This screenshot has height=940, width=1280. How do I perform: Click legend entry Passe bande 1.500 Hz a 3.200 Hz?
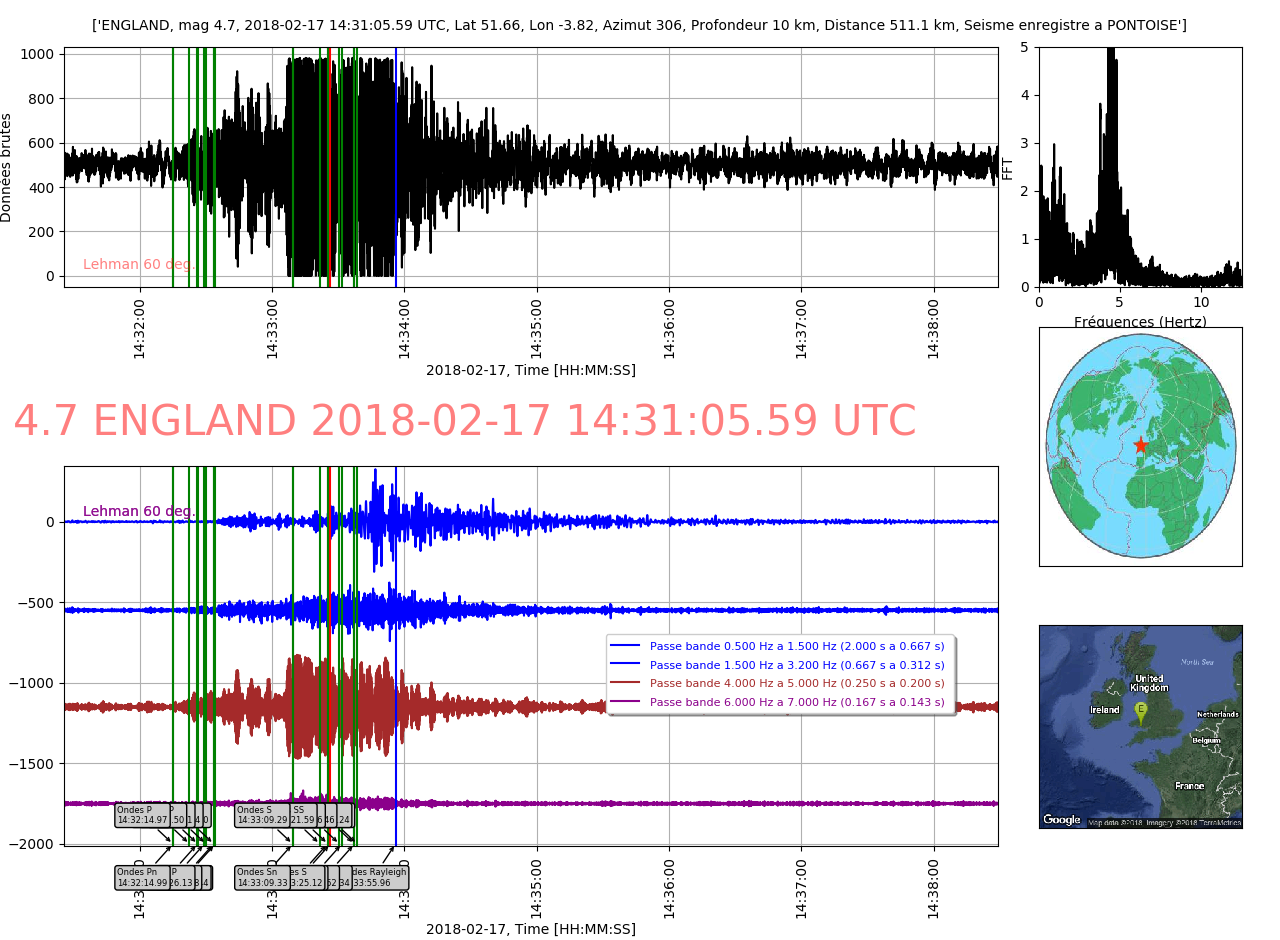click(x=796, y=665)
